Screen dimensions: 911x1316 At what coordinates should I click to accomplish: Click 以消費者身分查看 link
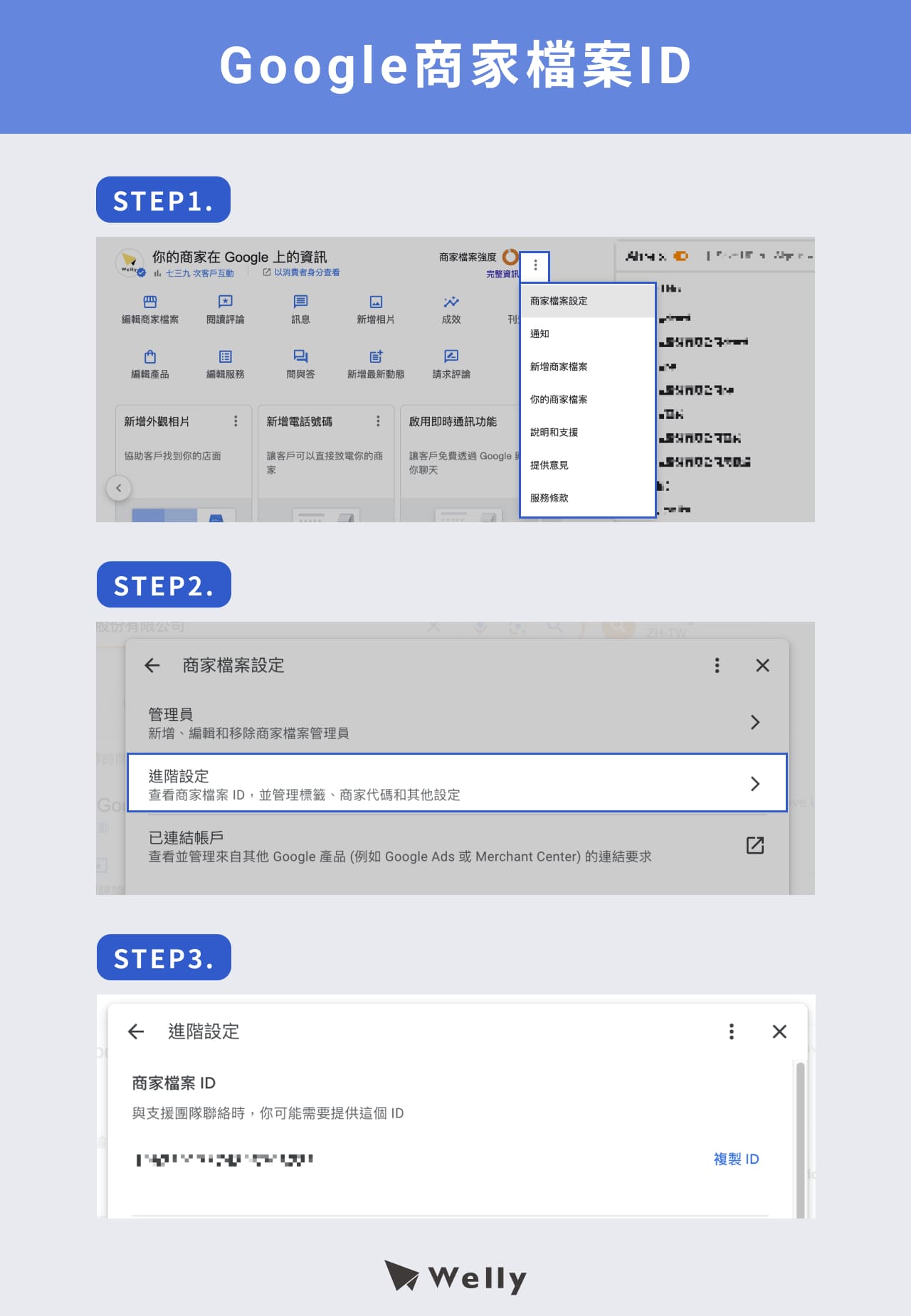301,272
